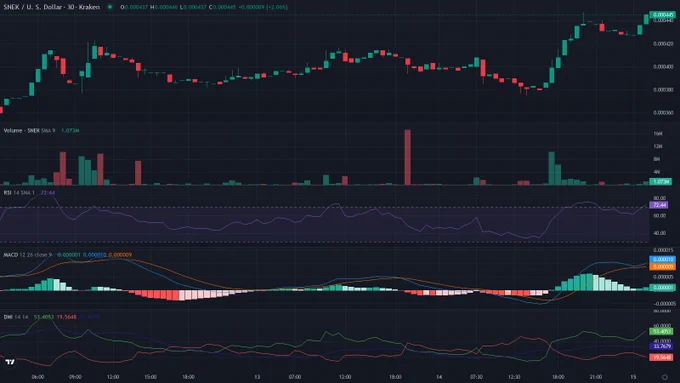Click the 16M volume scale label
This screenshot has height=383, width=680.
click(x=658, y=134)
